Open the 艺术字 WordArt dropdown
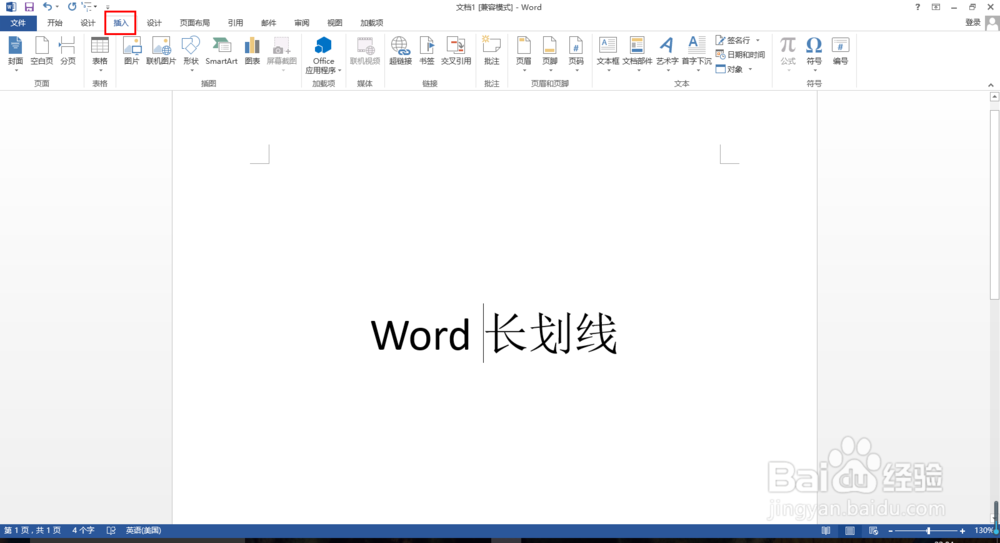 pyautogui.click(x=667, y=70)
